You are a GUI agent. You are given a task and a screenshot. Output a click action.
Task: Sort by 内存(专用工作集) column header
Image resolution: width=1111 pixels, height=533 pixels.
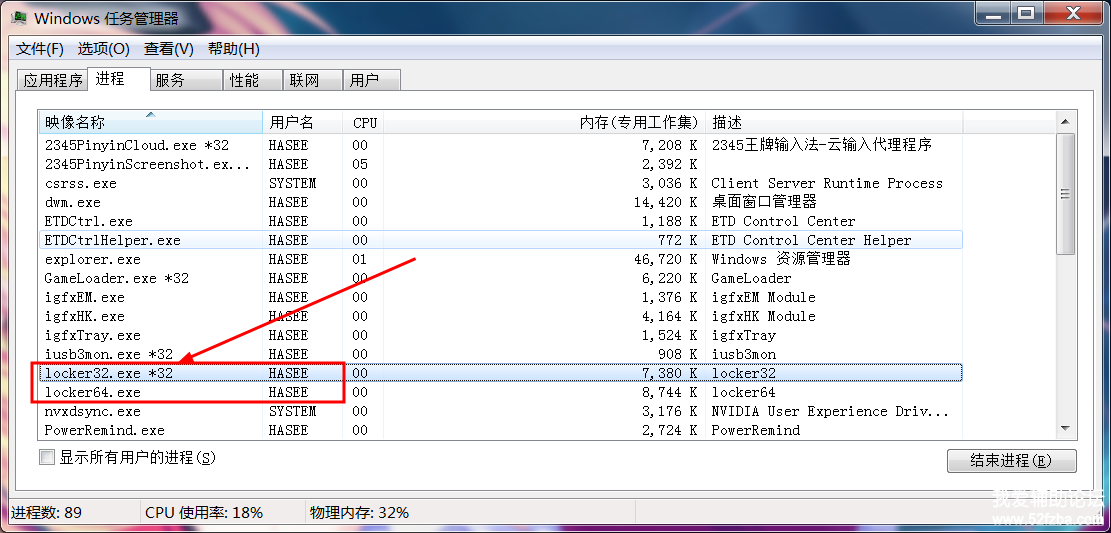pyautogui.click(x=544, y=123)
